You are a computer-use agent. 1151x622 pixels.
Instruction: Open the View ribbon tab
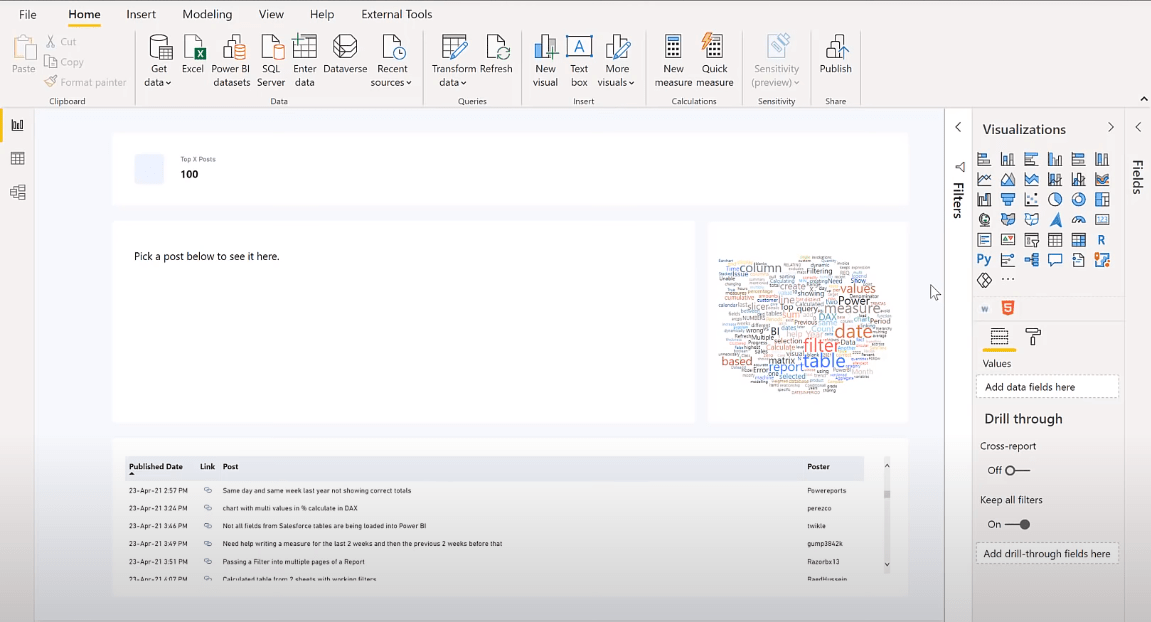click(271, 14)
